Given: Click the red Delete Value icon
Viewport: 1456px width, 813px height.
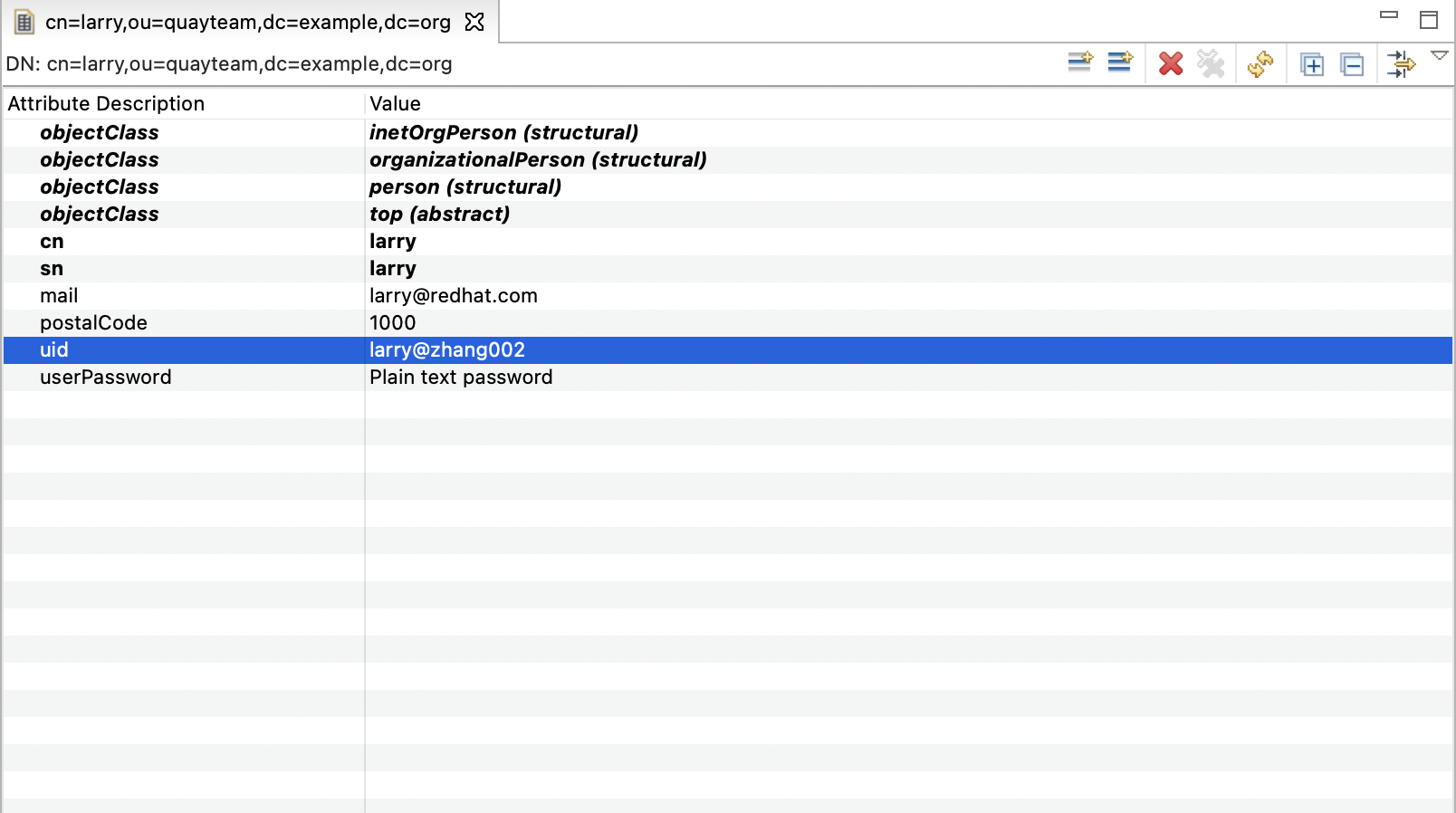Looking at the screenshot, I should point(1171,63).
